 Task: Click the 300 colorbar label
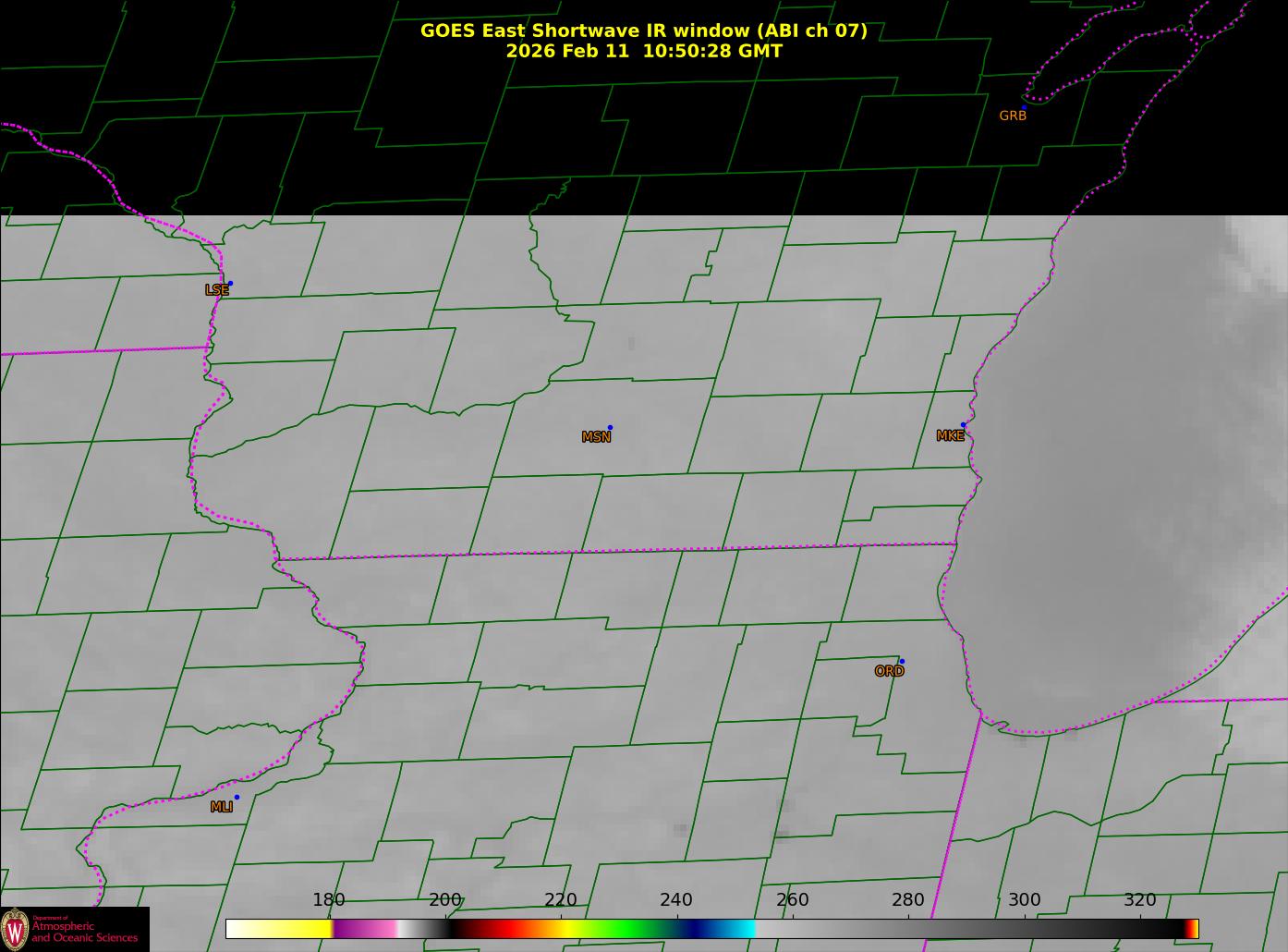1024,900
